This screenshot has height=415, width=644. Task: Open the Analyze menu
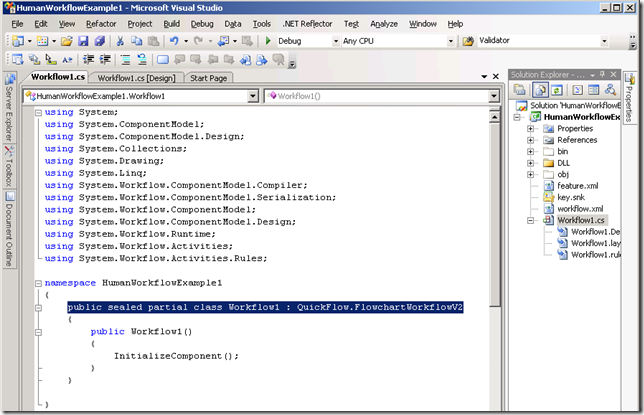[x=384, y=24]
